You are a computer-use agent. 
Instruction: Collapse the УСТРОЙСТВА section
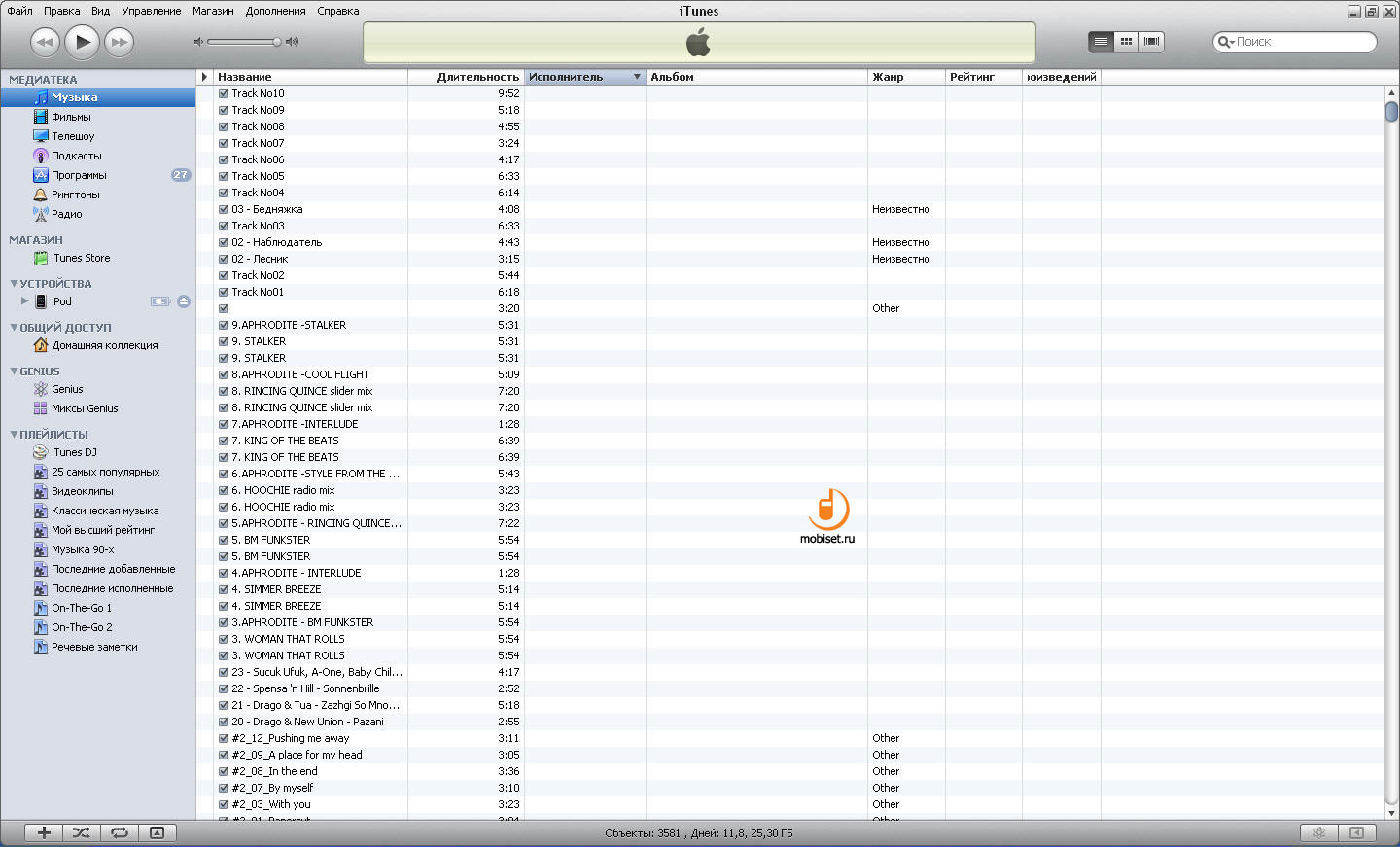(14, 283)
